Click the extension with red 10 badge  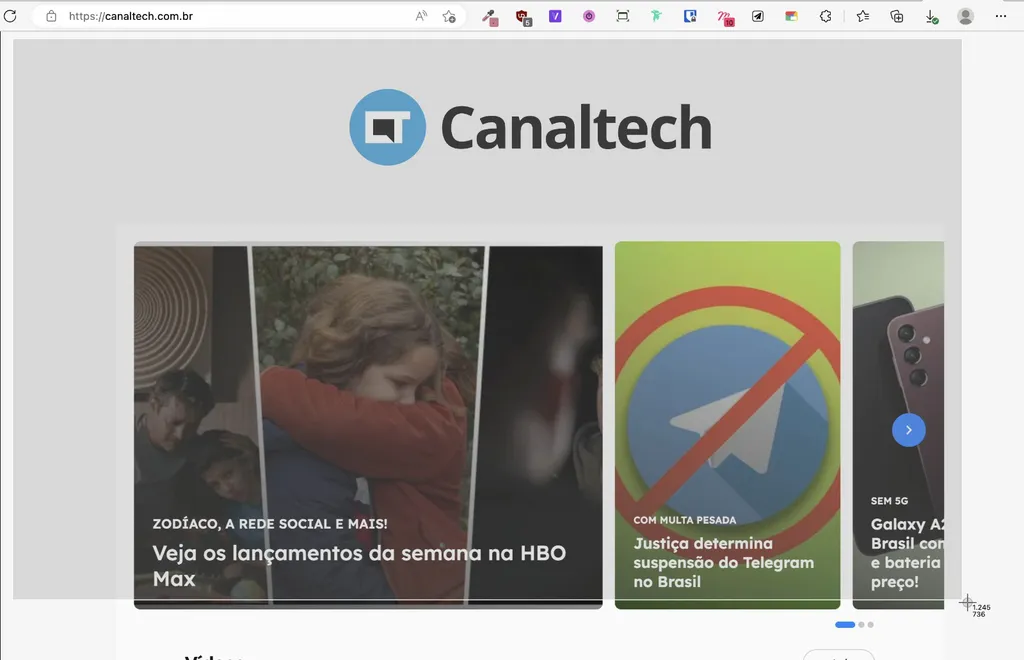[725, 17]
